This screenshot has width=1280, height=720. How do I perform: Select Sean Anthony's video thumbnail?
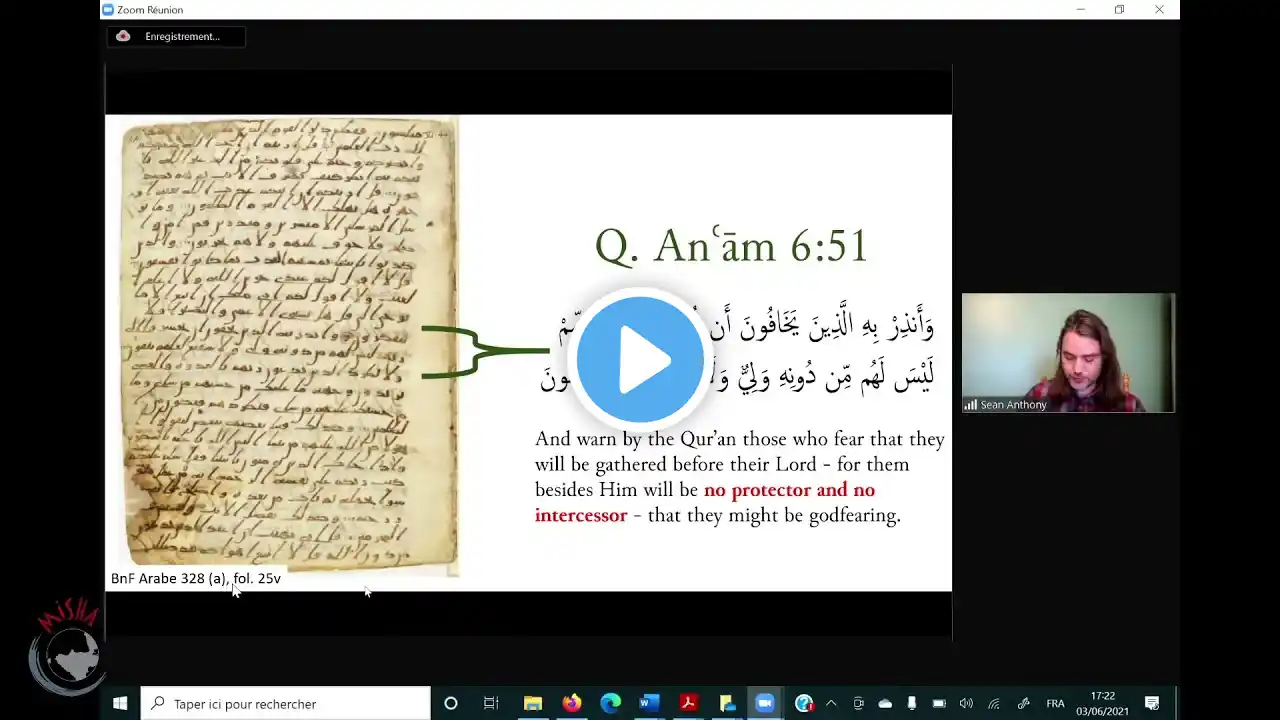1067,352
